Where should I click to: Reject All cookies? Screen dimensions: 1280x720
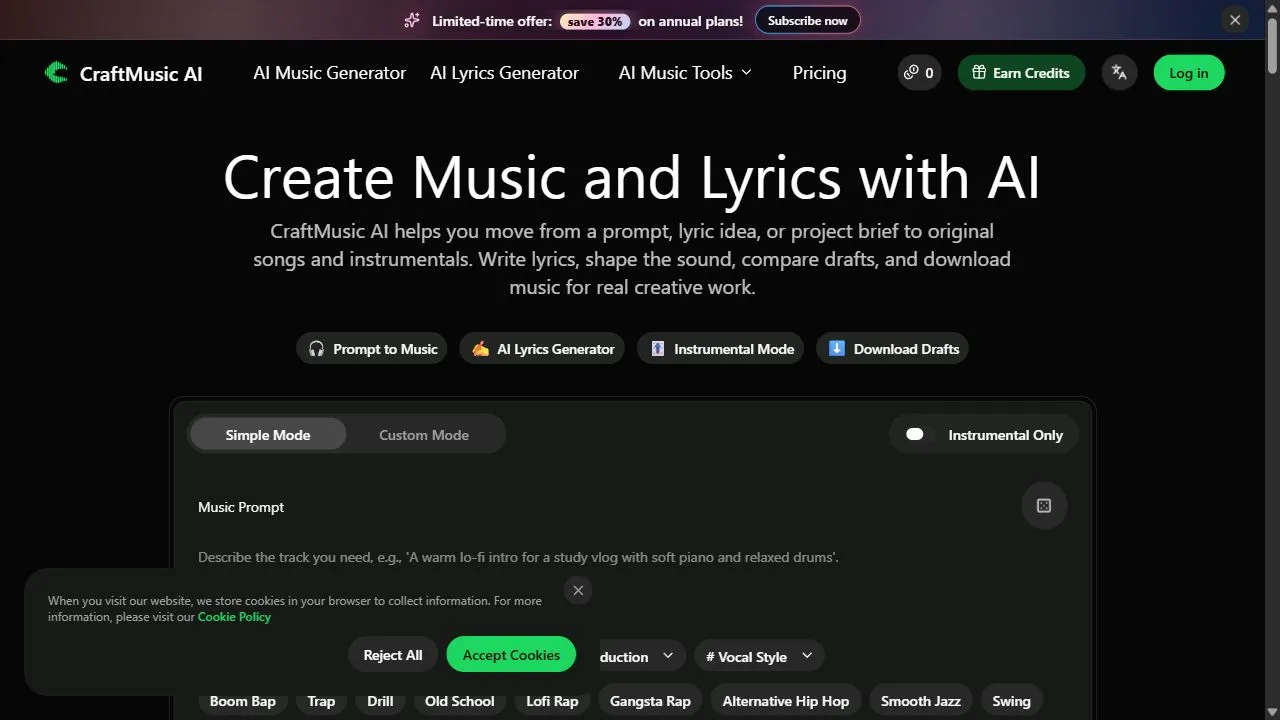[393, 655]
